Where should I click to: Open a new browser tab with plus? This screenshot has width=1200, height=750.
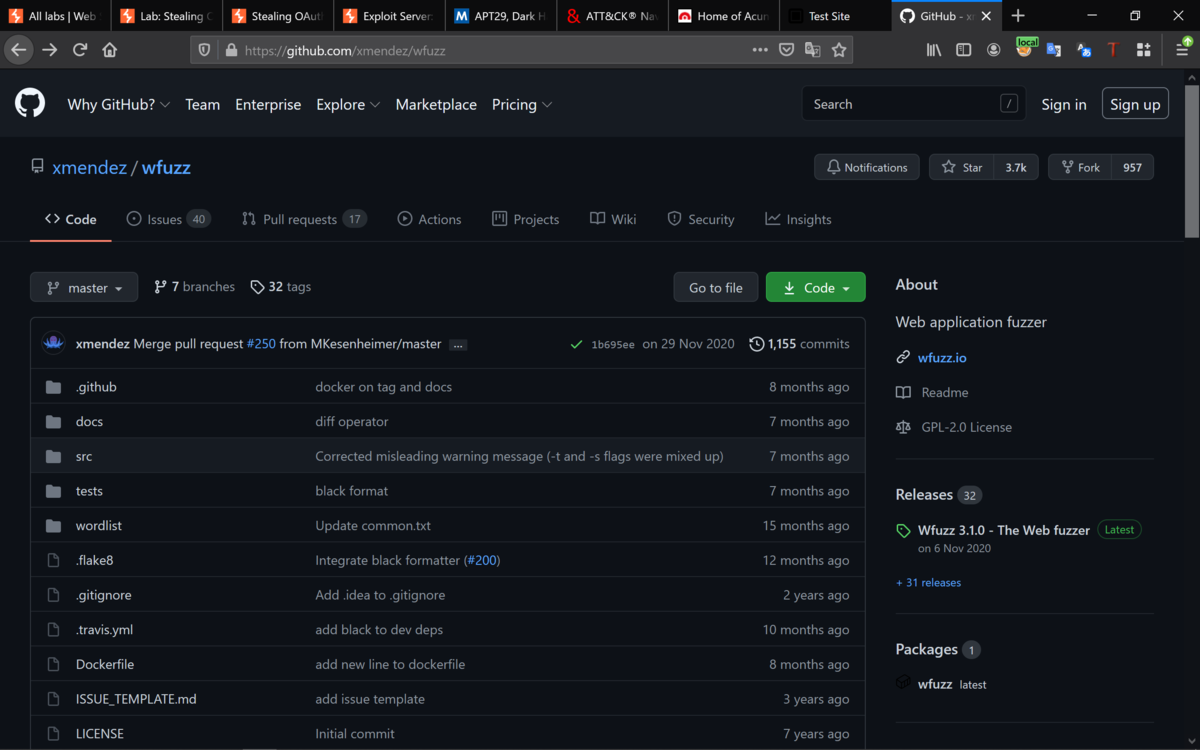(1018, 16)
